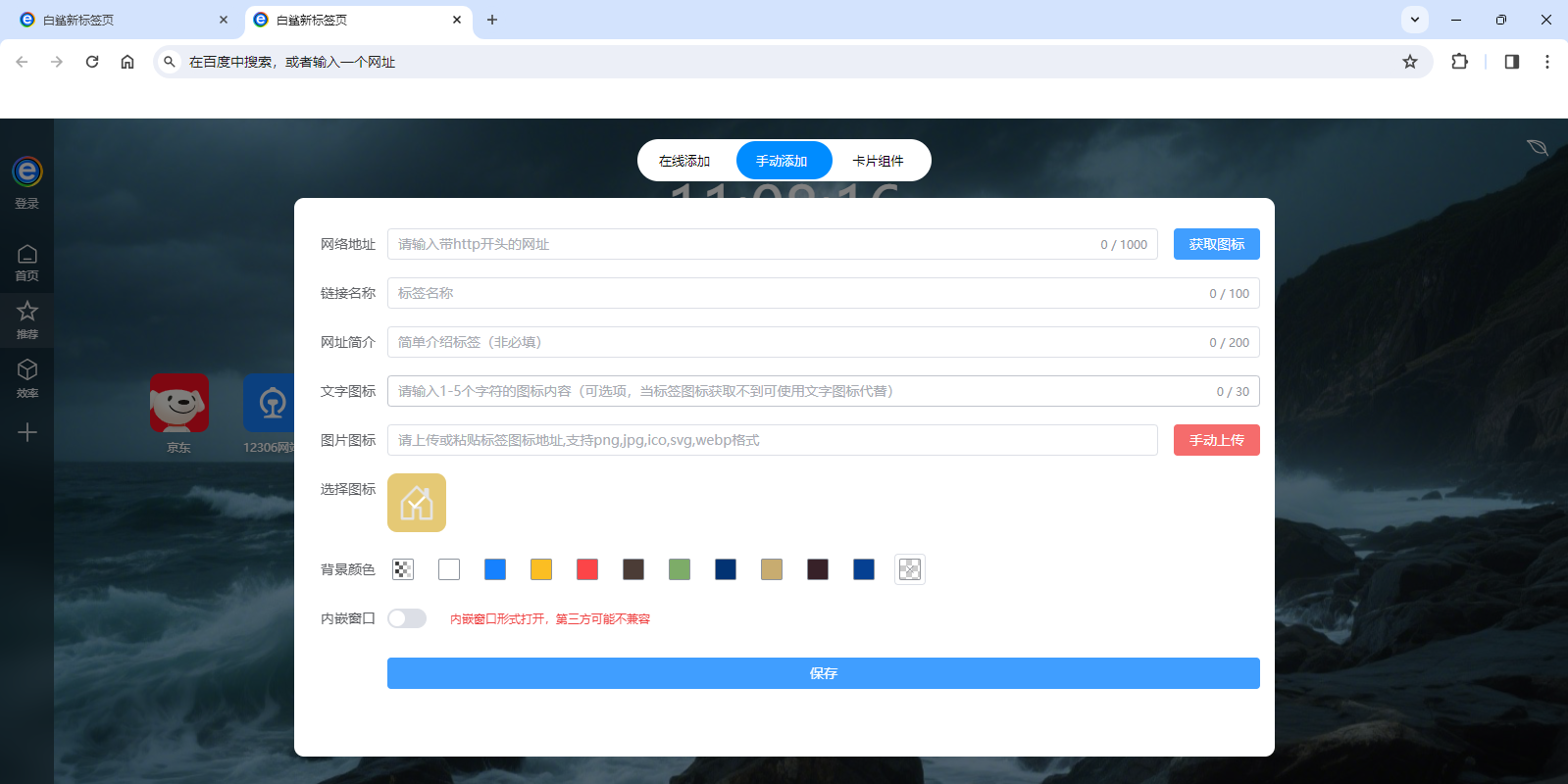This screenshot has height=784, width=1568.
Task: Bookmark this page with the star icon
Action: [x=1410, y=62]
